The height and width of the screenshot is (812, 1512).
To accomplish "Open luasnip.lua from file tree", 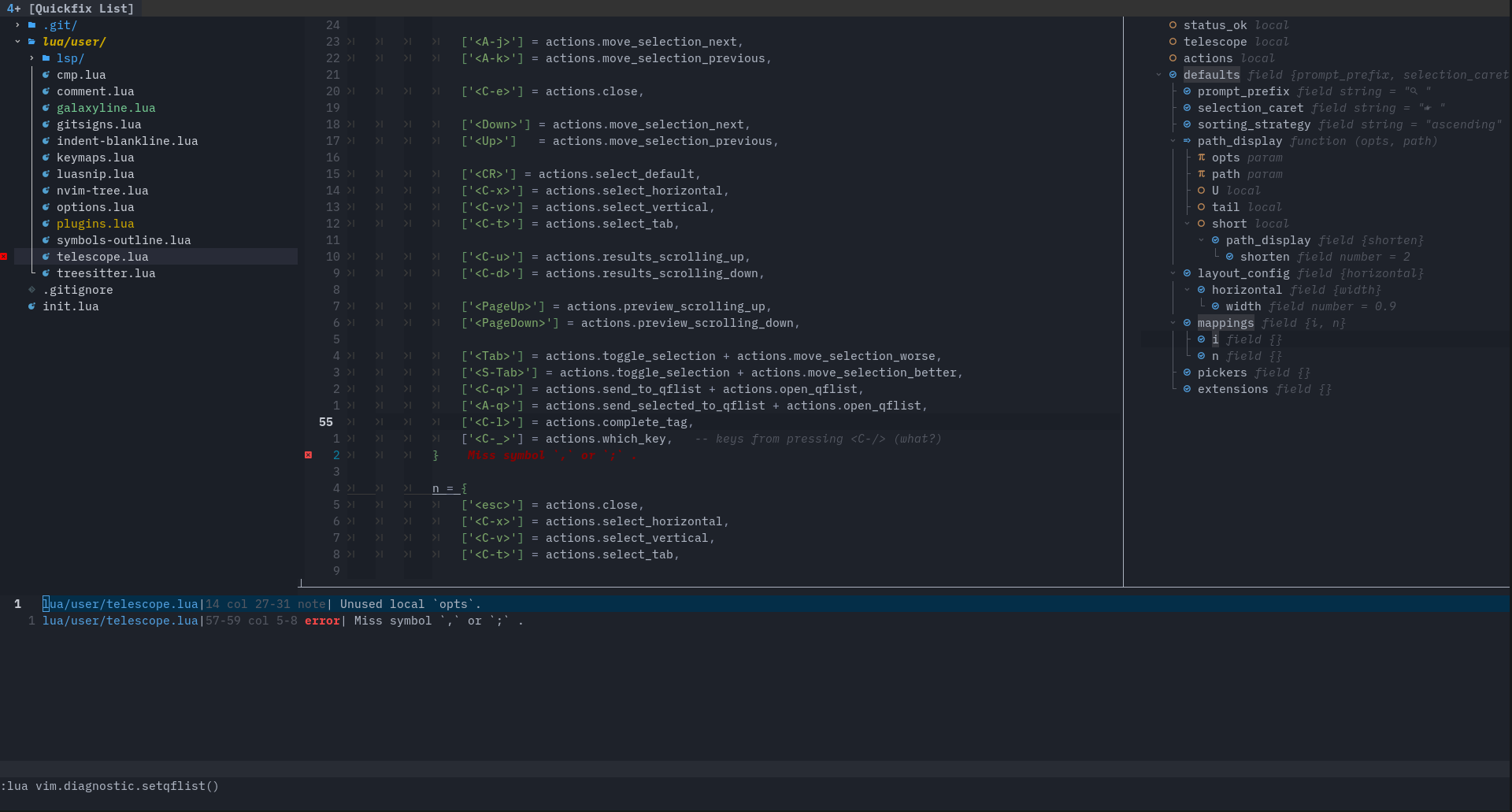I will point(95,174).
